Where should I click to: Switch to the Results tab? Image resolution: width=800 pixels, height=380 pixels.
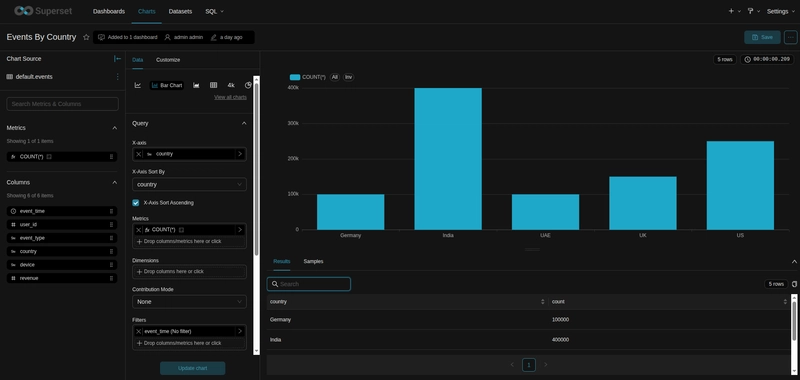282,261
